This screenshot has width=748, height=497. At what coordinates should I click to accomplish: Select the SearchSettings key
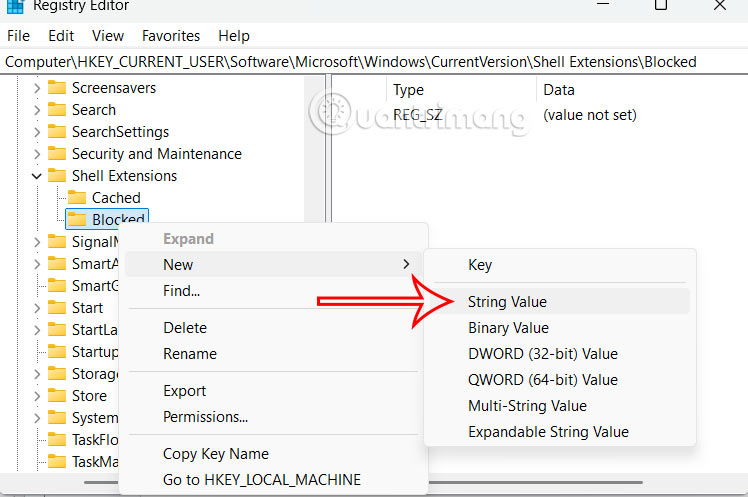click(120, 132)
